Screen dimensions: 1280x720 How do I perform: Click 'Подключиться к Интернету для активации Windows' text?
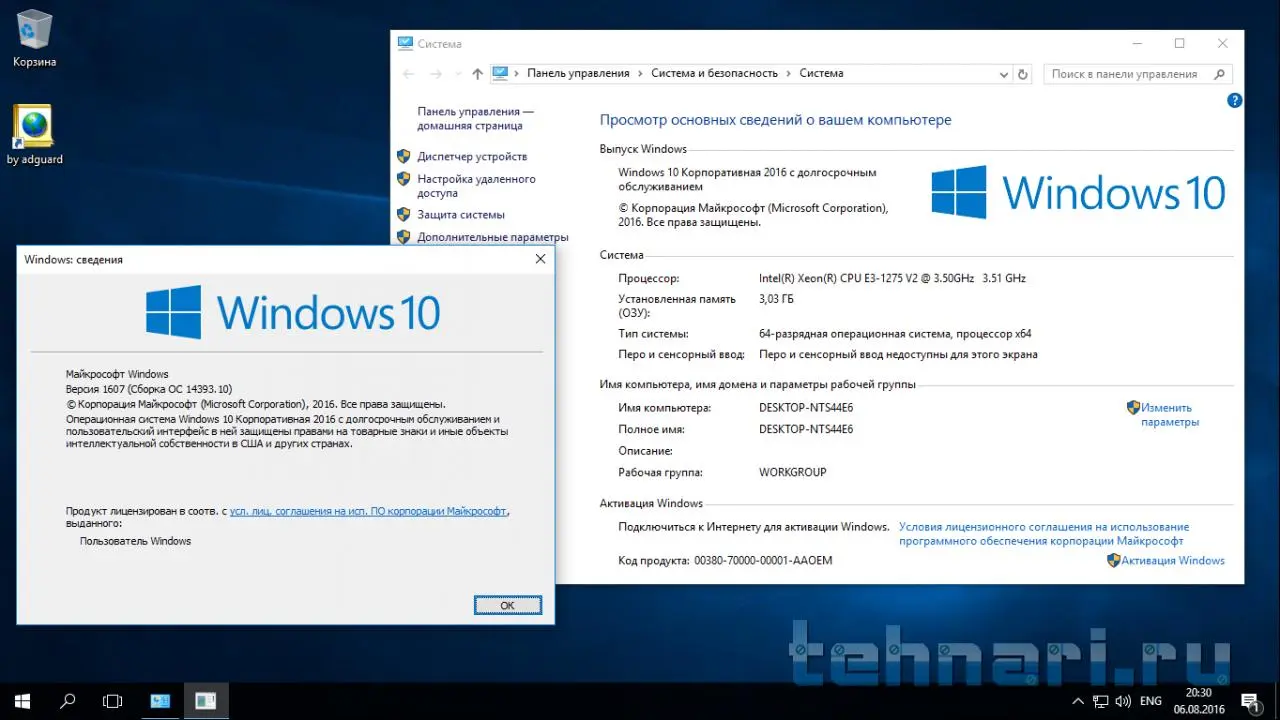coord(753,526)
